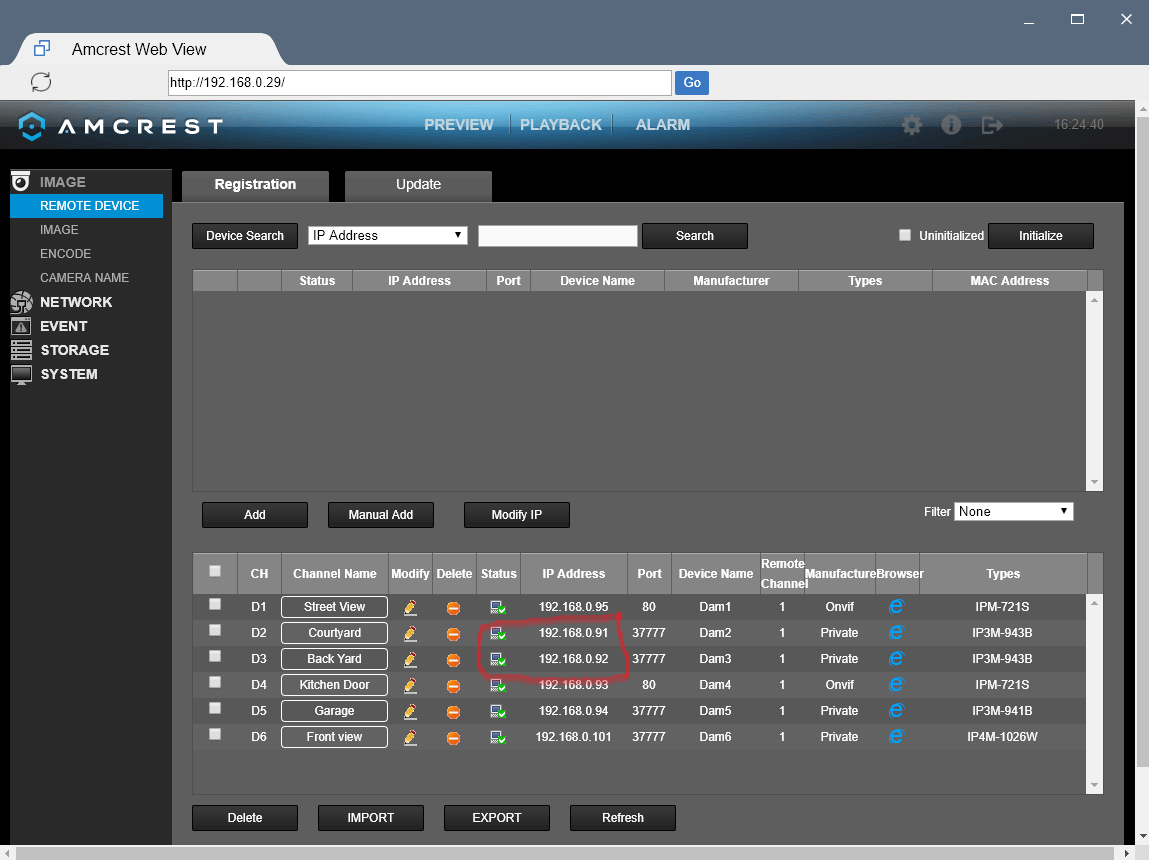Switch to the Update tab
Screen dimensions: 1149x860
pyautogui.click(x=418, y=185)
